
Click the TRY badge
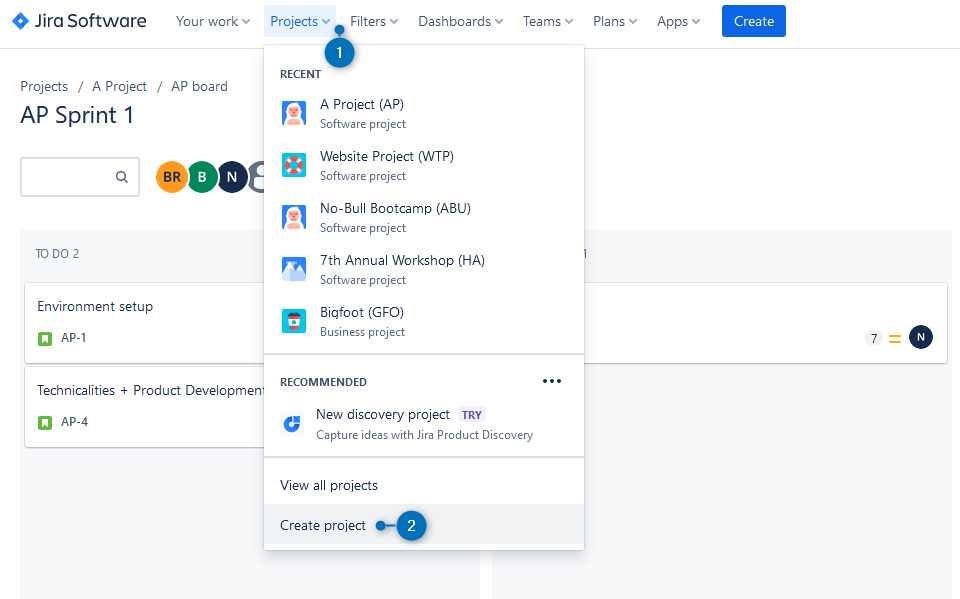click(x=471, y=415)
